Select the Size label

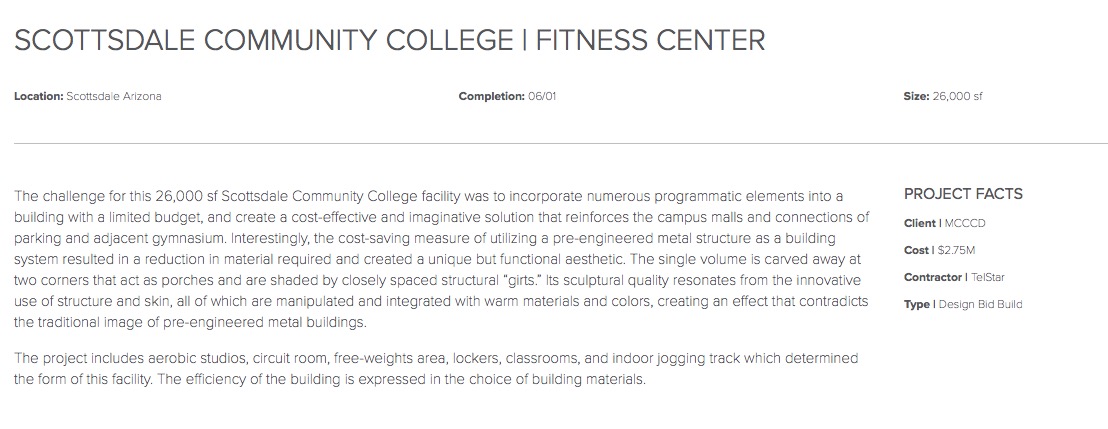click(917, 96)
